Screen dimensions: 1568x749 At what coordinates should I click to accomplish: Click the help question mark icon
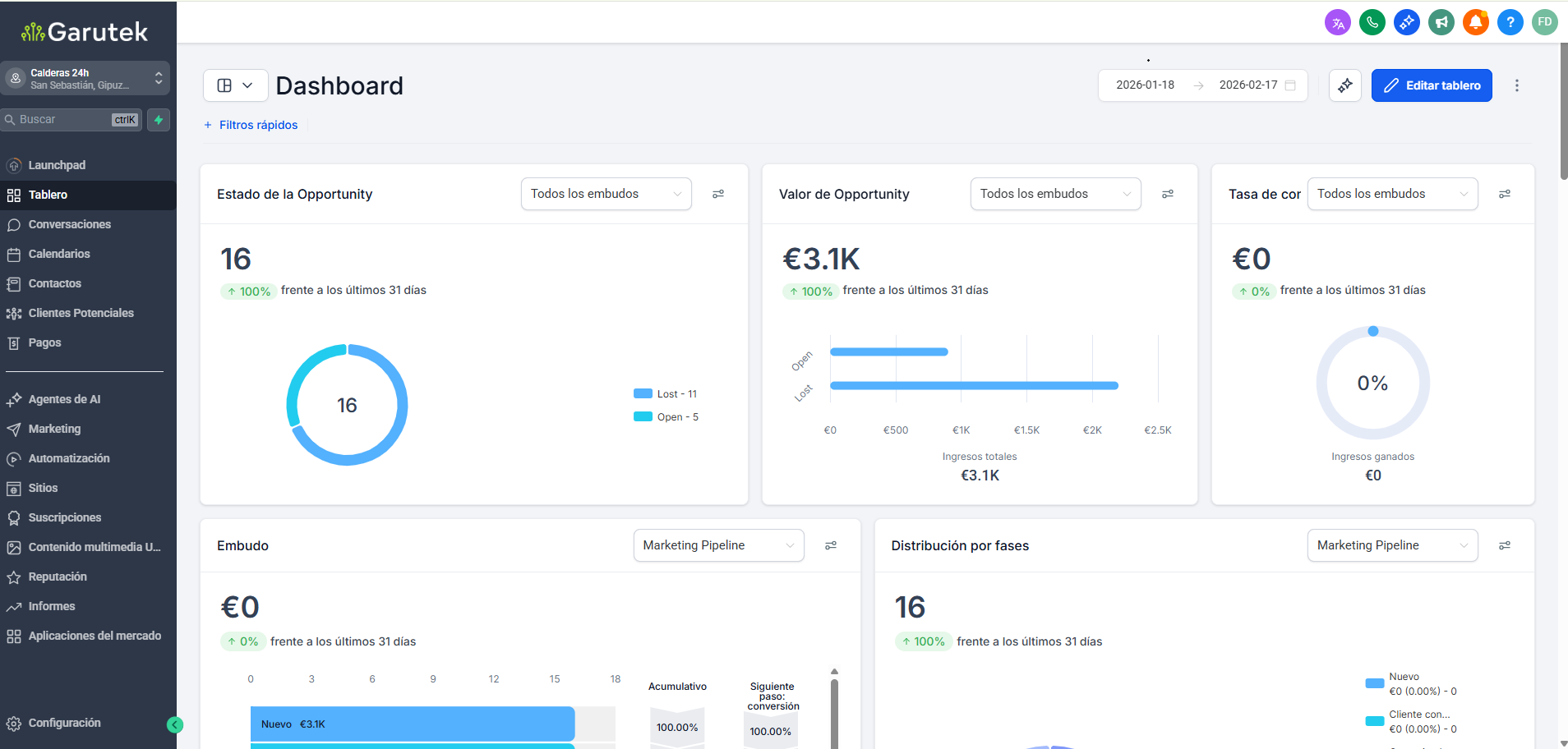pyautogui.click(x=1510, y=22)
